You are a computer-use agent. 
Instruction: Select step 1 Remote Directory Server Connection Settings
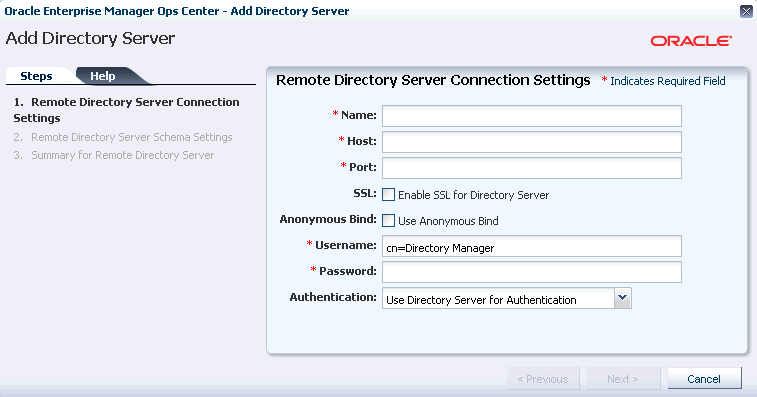pyautogui.click(x=126, y=110)
